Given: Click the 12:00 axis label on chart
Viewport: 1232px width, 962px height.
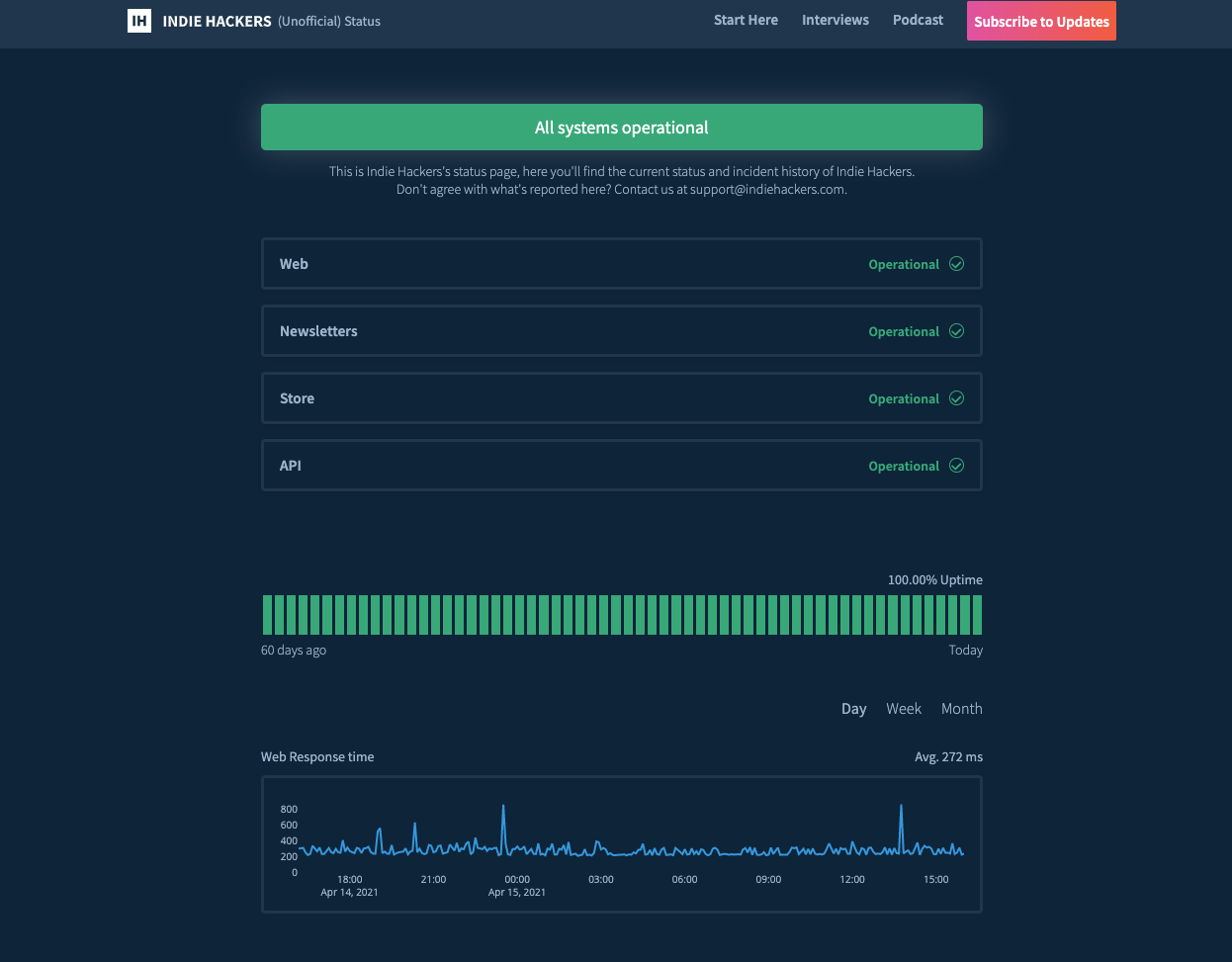Looking at the screenshot, I should point(852,879).
